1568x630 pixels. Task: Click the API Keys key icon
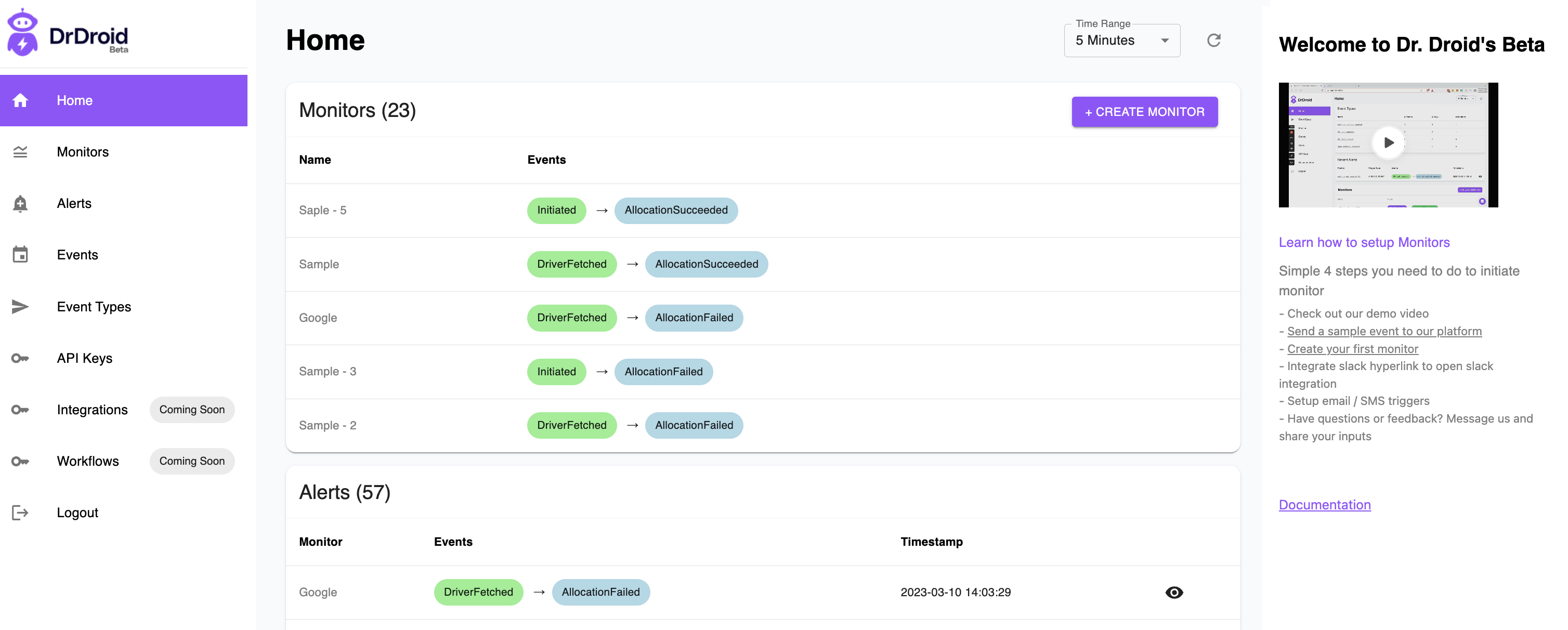coord(20,358)
